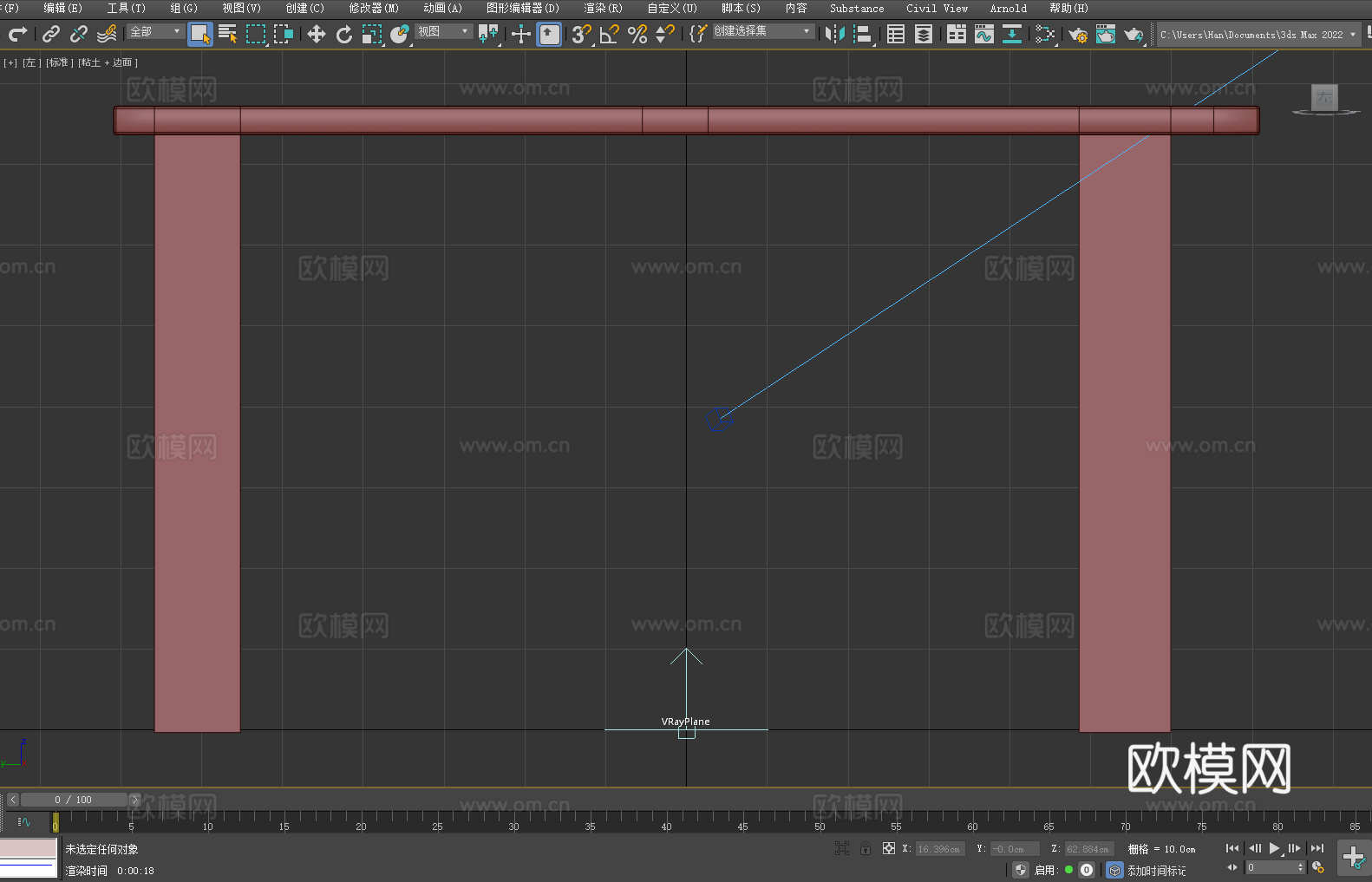
Task: Toggle Keyboard Shortcut Override button
Action: pos(549,34)
